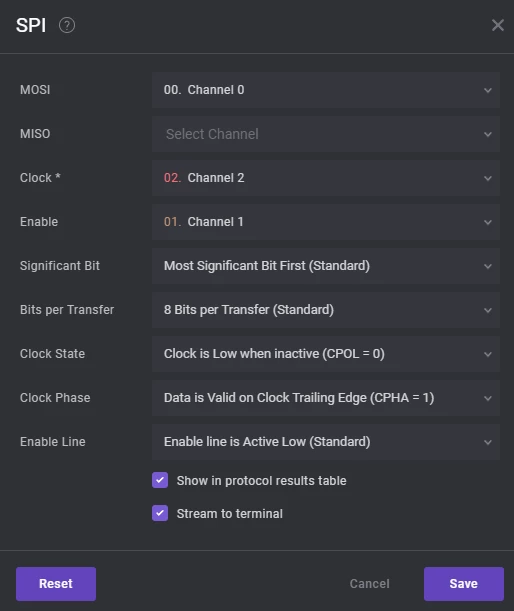Click the chevron arrow on the MOSI dropdown
Viewport: 514px width, 611px height.
488,90
